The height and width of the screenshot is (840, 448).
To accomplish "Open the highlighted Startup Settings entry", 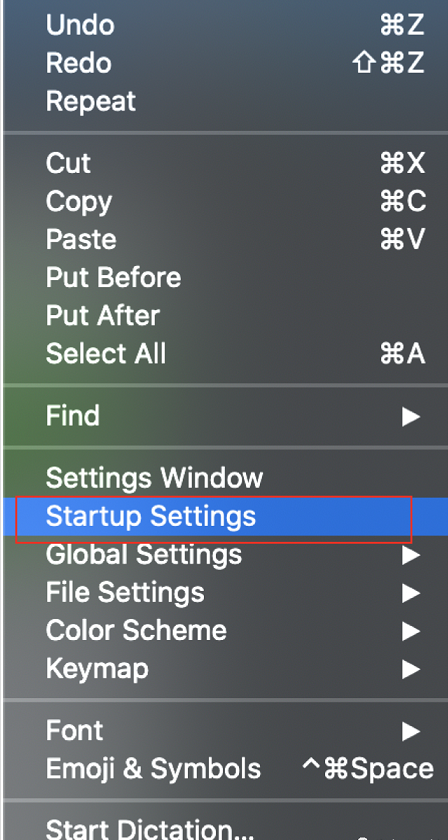I will 225,516.
